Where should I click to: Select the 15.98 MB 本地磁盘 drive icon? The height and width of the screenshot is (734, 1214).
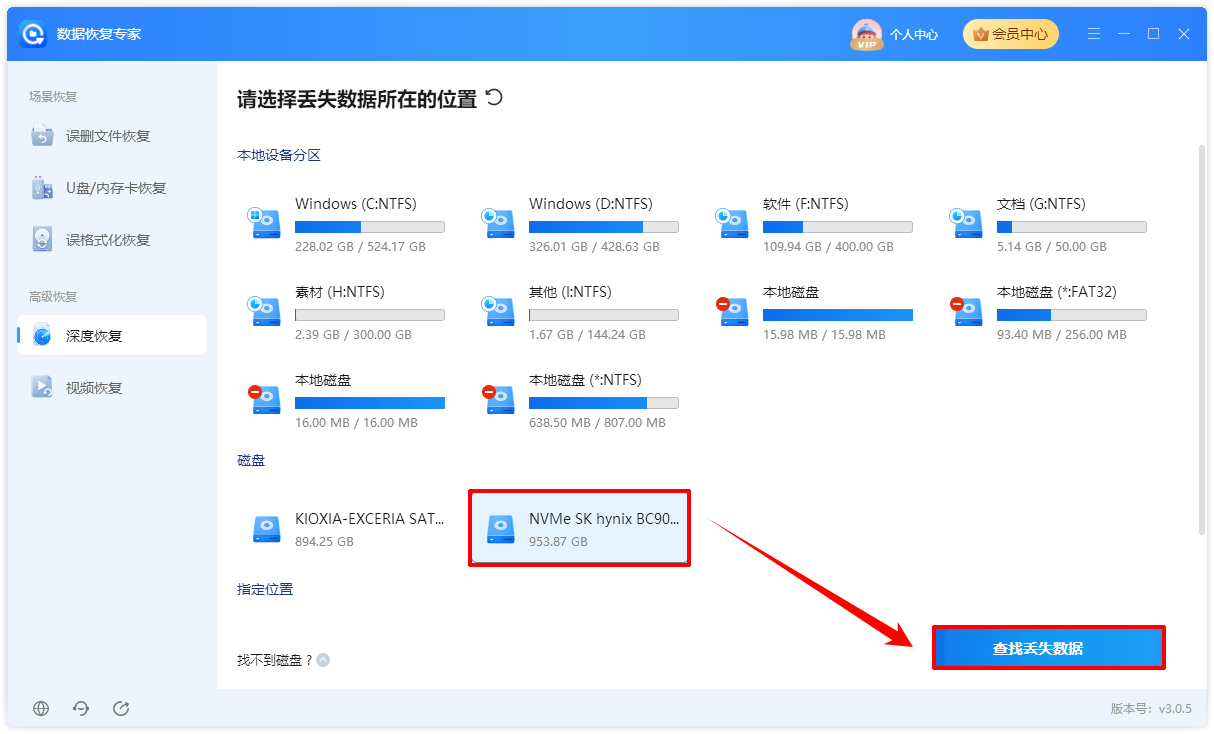pos(733,311)
